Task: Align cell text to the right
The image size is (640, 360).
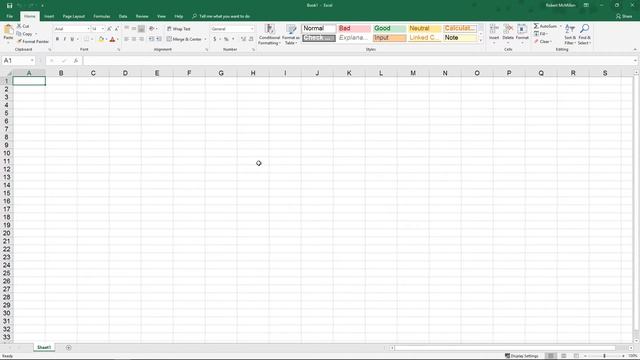Action: pos(141,39)
